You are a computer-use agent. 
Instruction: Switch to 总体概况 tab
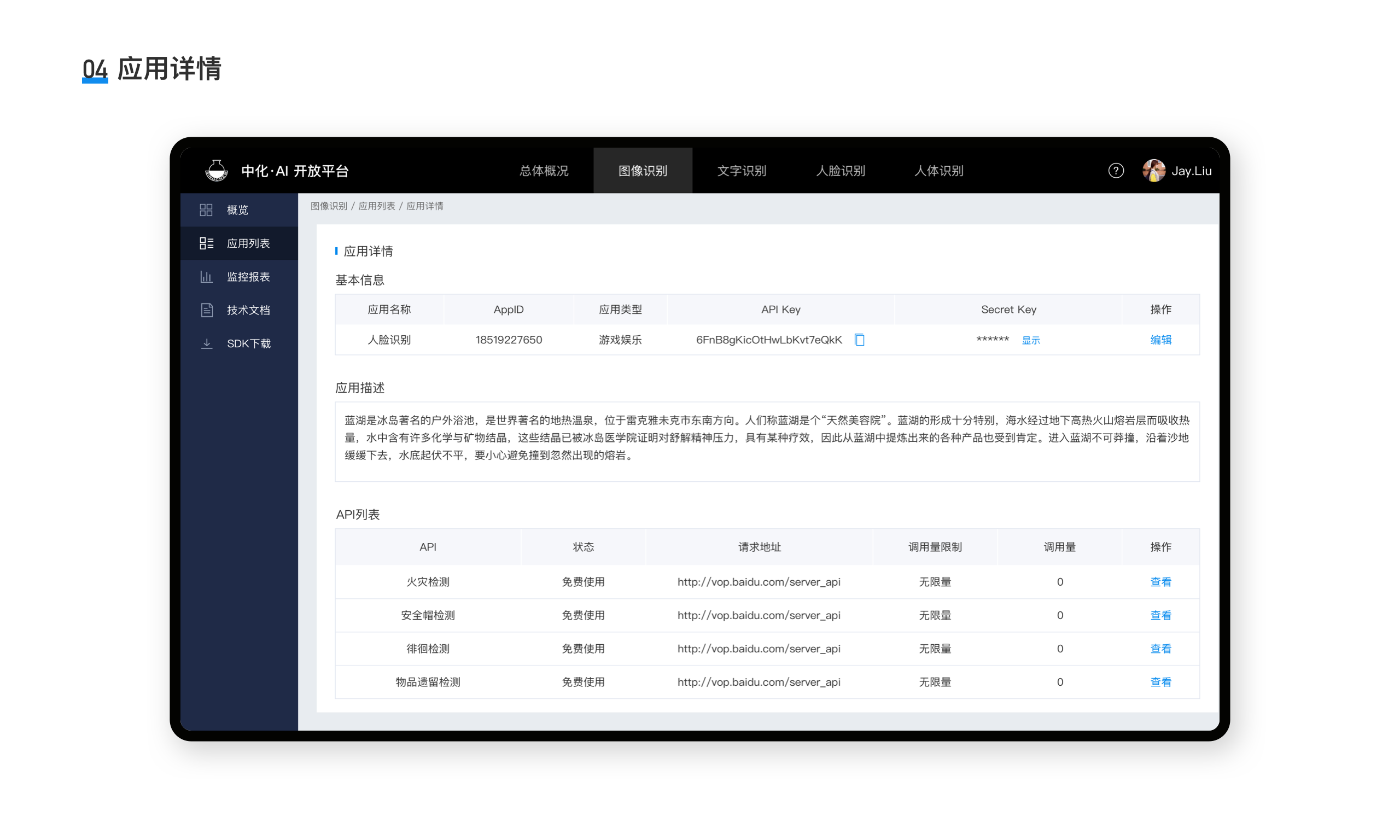pos(544,171)
